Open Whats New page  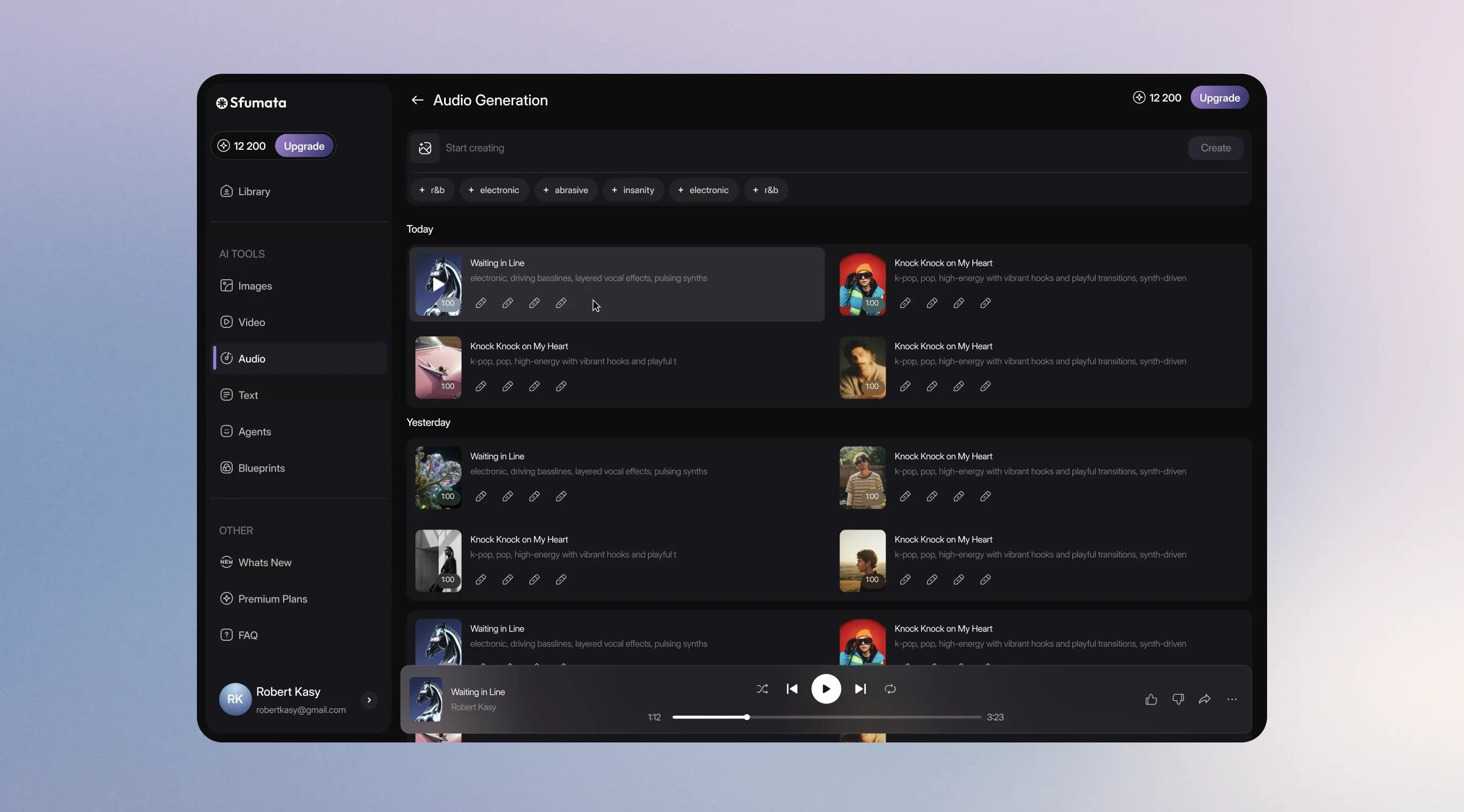(299, 563)
